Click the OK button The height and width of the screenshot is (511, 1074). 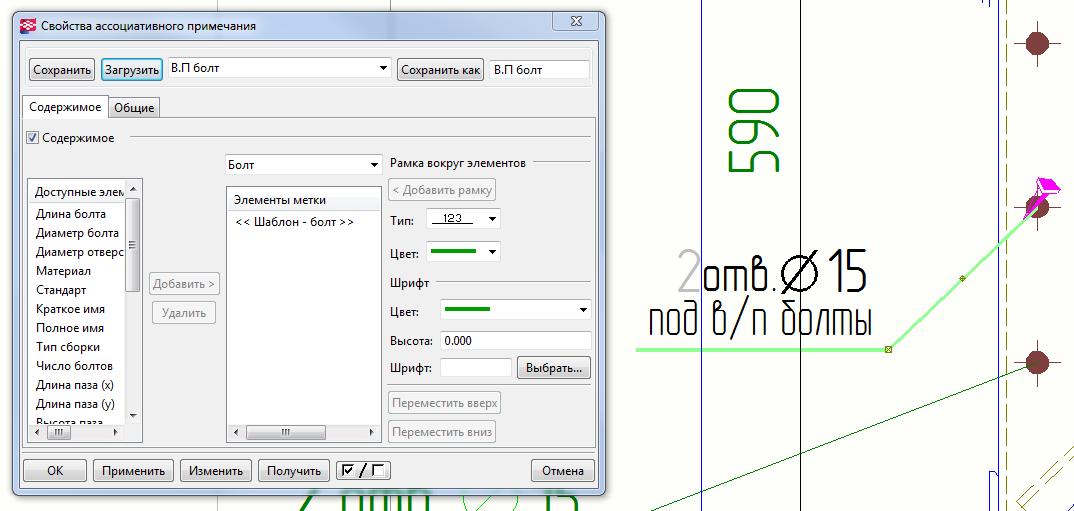pos(55,471)
